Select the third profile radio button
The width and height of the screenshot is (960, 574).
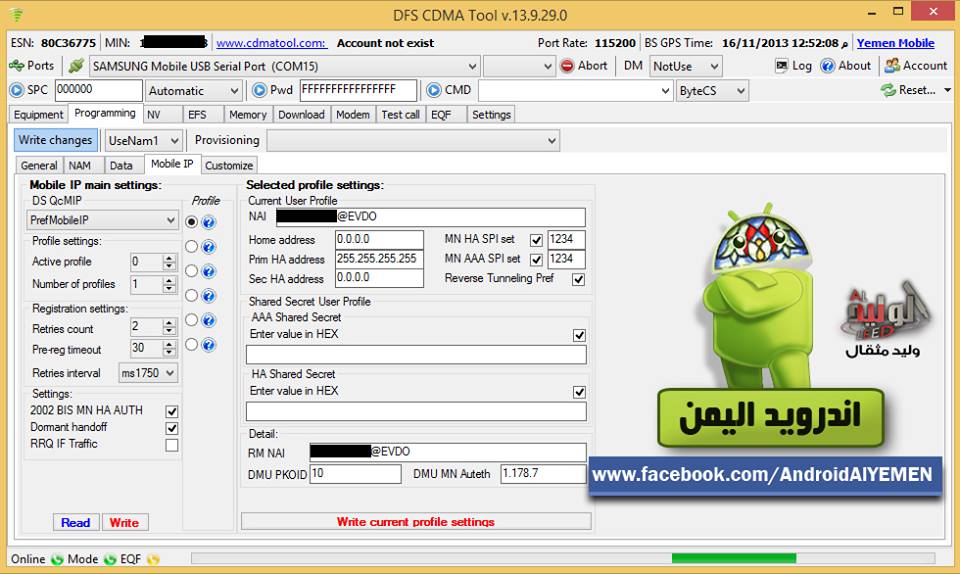tap(192, 271)
